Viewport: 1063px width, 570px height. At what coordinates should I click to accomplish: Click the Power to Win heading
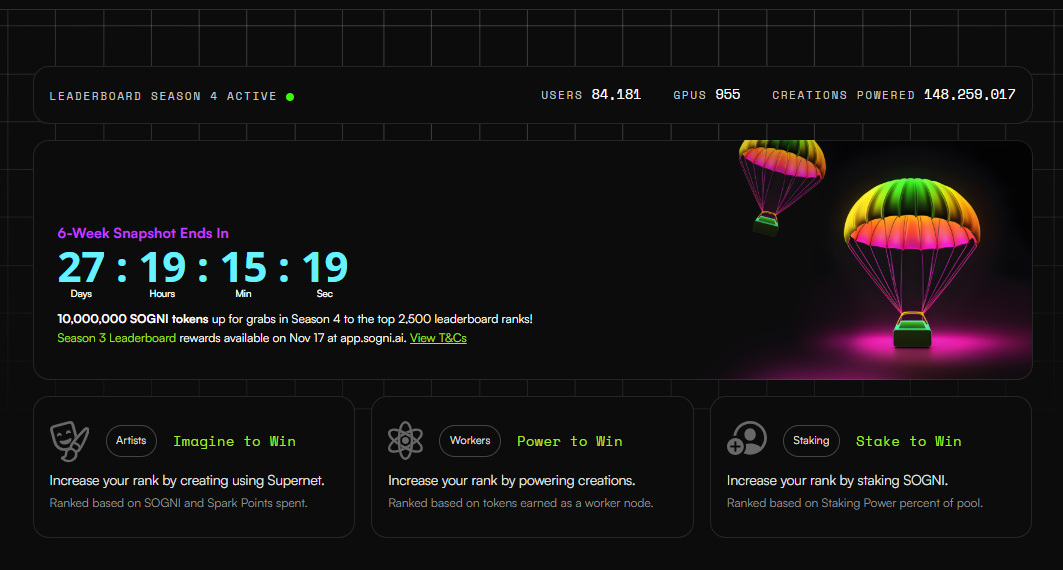point(569,441)
